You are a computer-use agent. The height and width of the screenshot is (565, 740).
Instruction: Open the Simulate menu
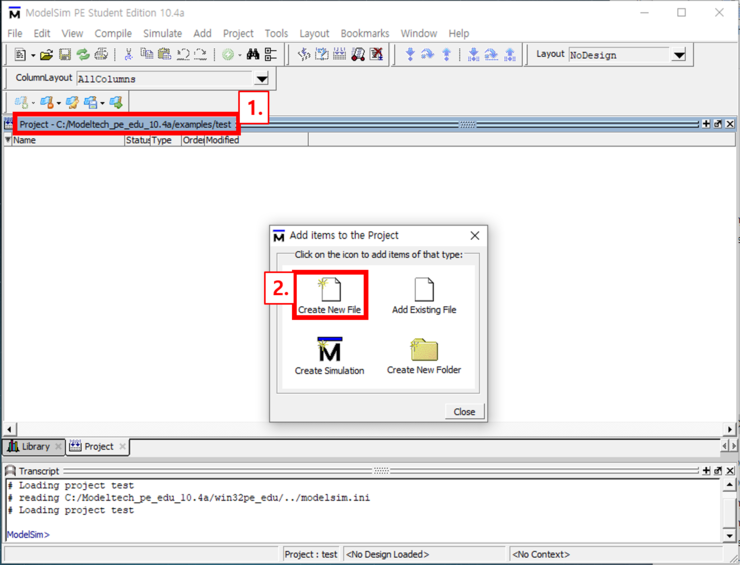coord(162,34)
